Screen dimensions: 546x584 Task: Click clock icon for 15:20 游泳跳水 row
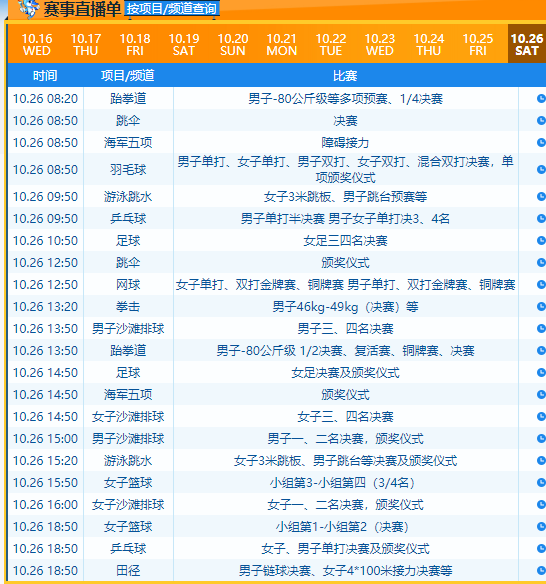(541, 460)
